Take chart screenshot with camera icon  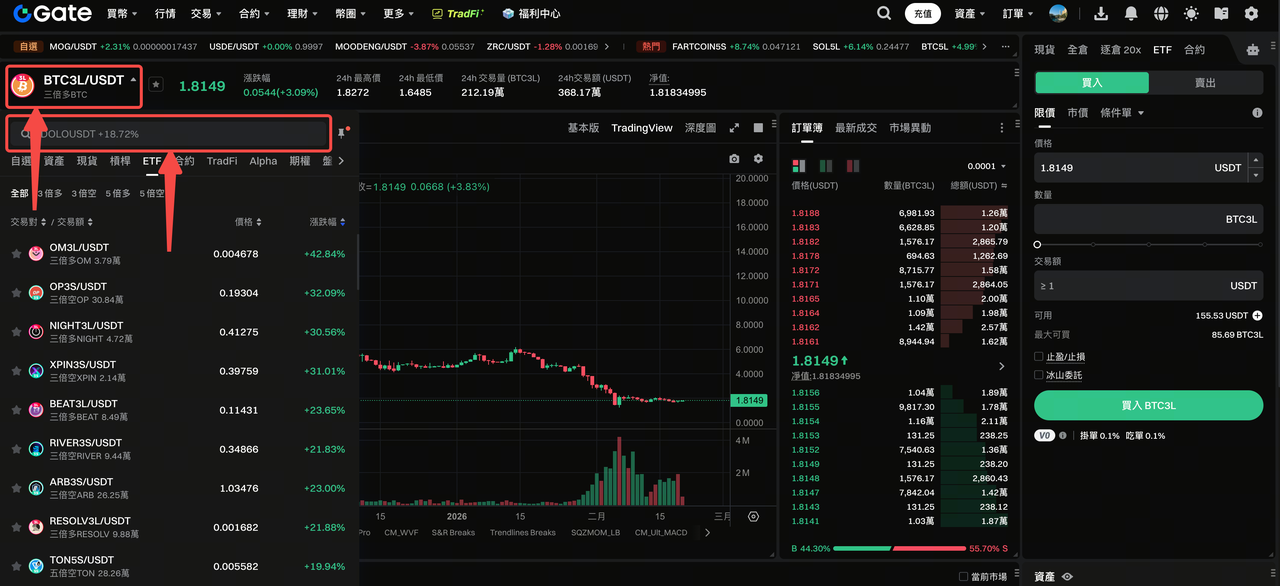click(735, 159)
